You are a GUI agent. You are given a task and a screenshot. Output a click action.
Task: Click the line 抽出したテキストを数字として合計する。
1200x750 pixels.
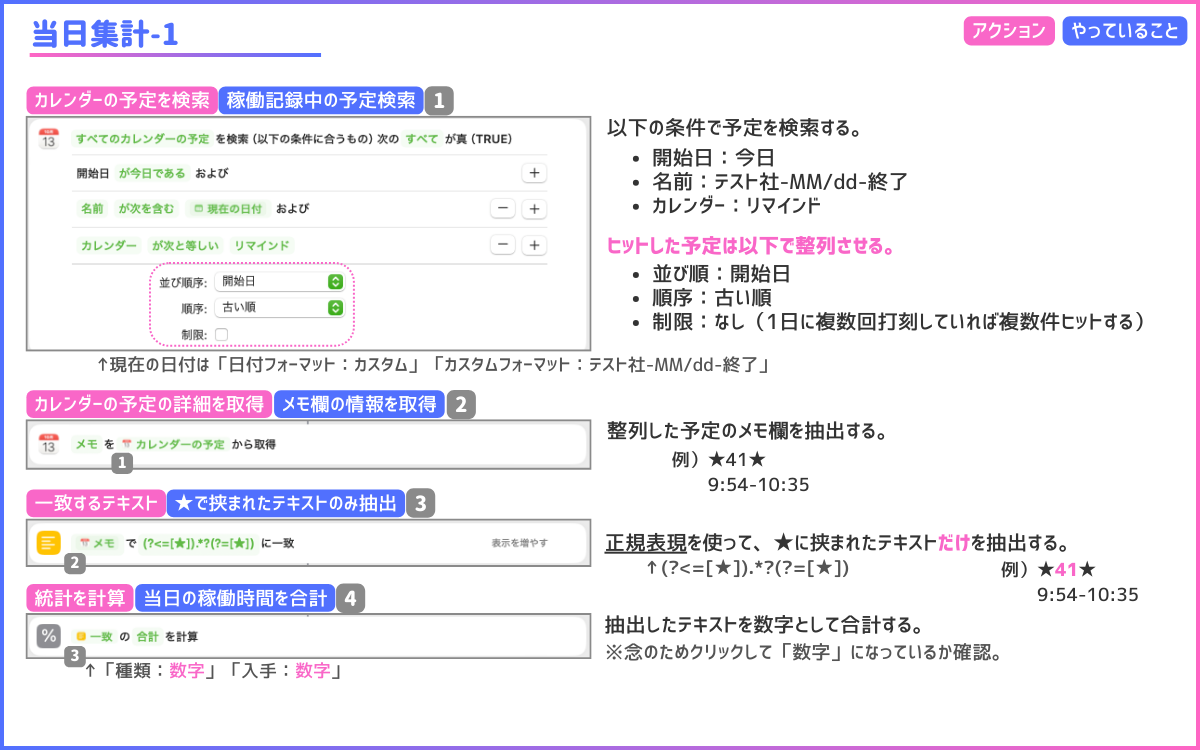(x=764, y=626)
